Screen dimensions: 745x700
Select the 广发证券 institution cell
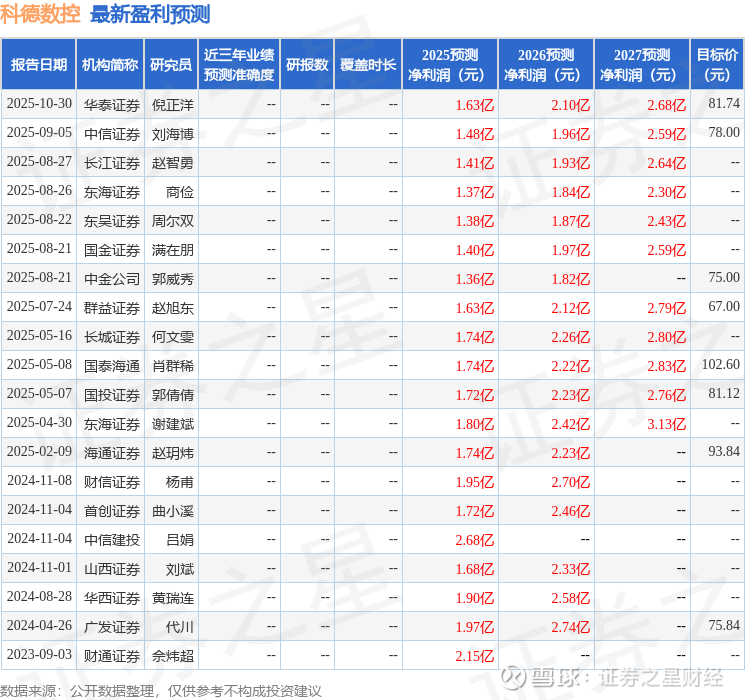[x=112, y=626]
